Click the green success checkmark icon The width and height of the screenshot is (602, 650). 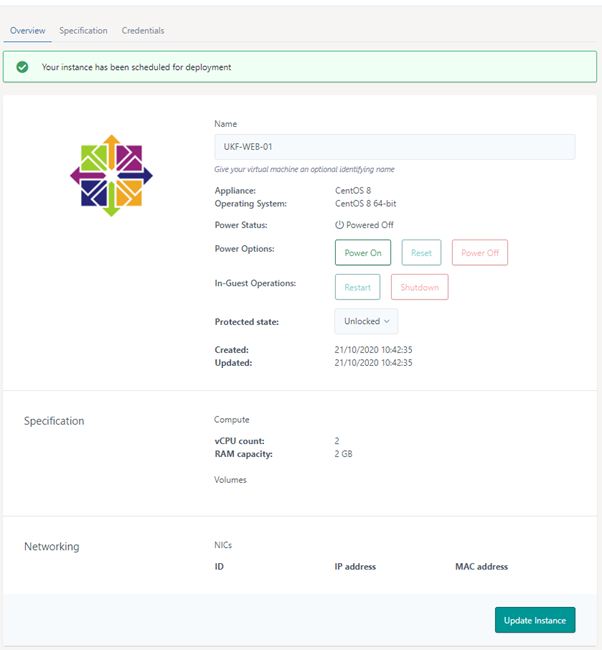tap(21, 67)
